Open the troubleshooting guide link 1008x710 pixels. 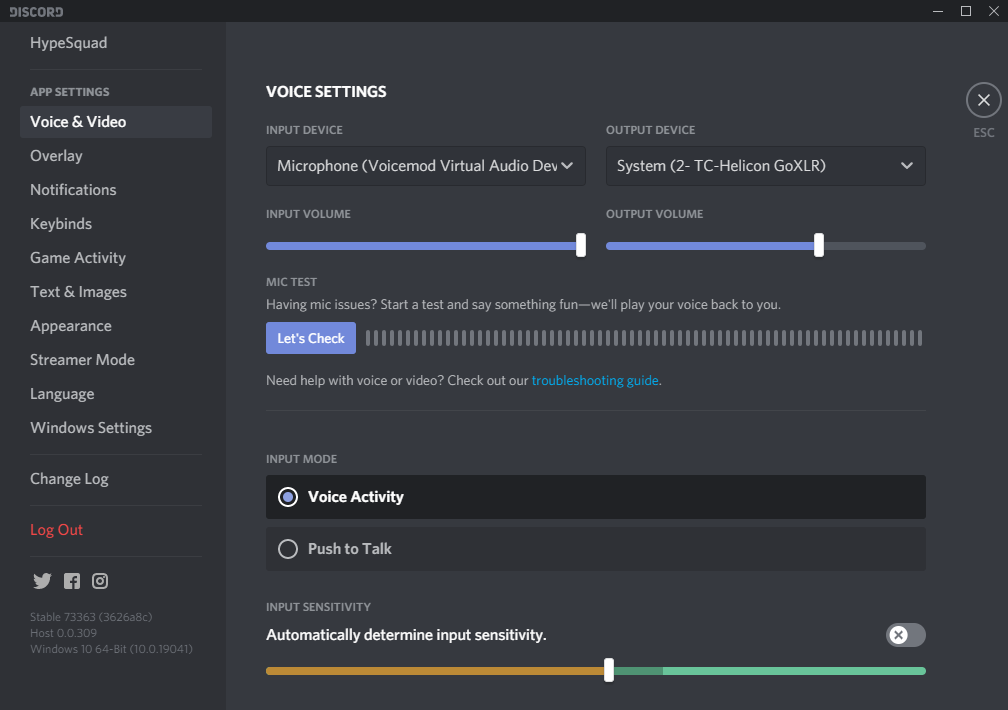595,381
